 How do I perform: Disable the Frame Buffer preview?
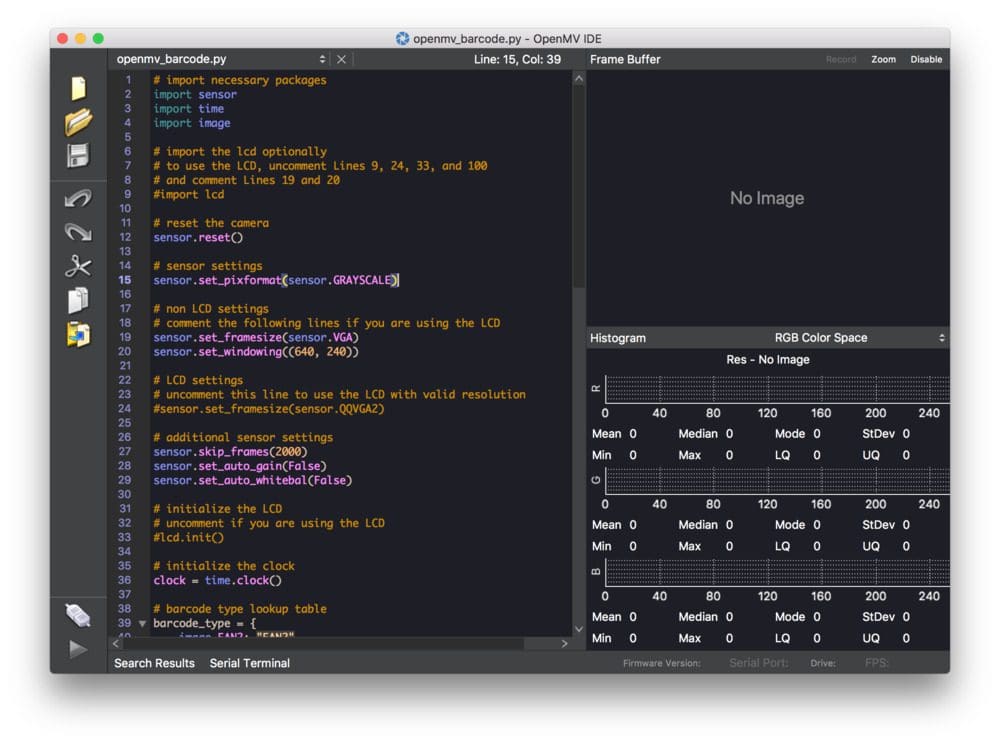coord(925,59)
